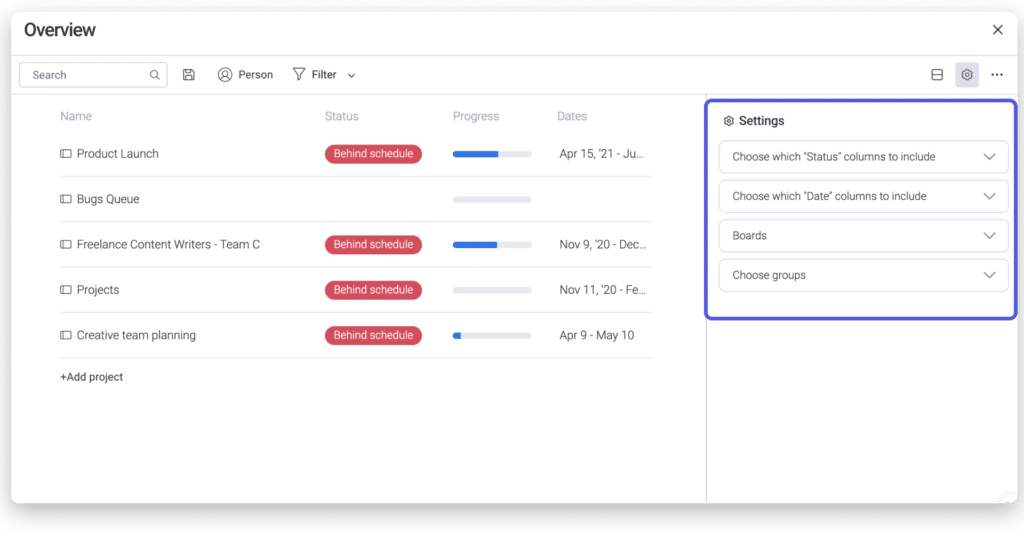Screen dimensions: 1024x538
Task: Click +Add project
Action: click(x=91, y=377)
